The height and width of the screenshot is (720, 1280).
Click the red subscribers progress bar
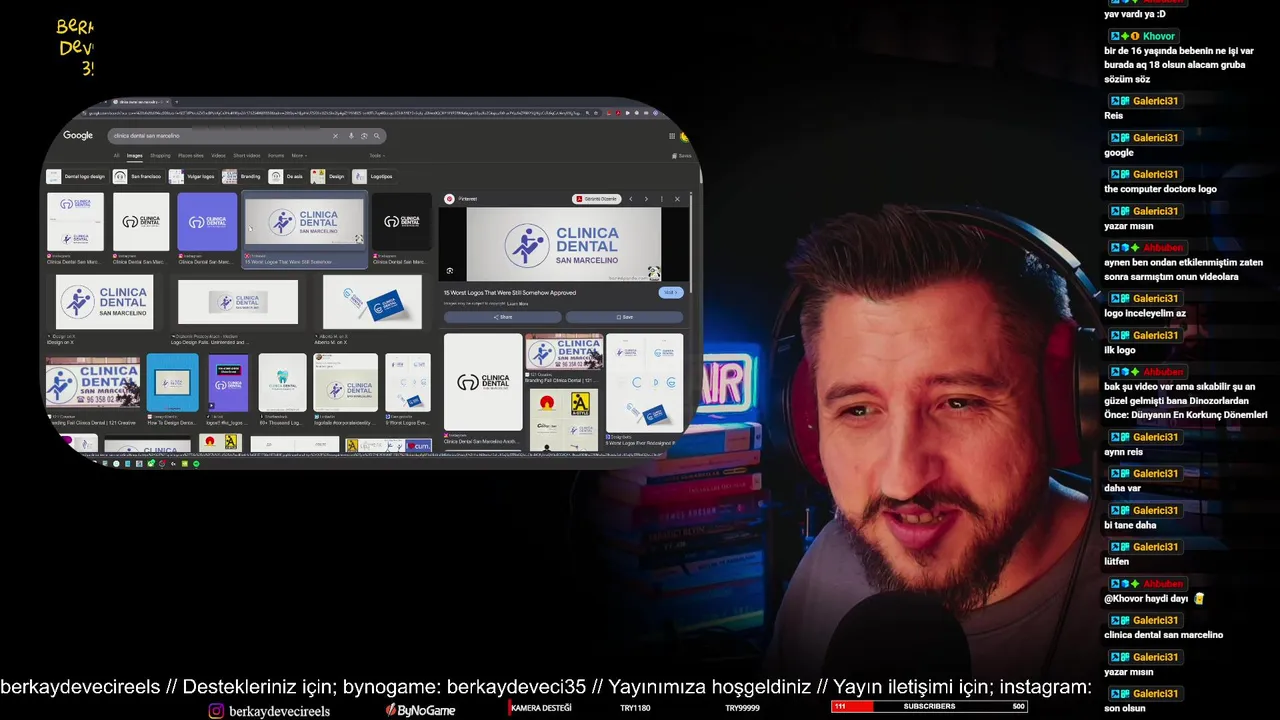pos(928,707)
